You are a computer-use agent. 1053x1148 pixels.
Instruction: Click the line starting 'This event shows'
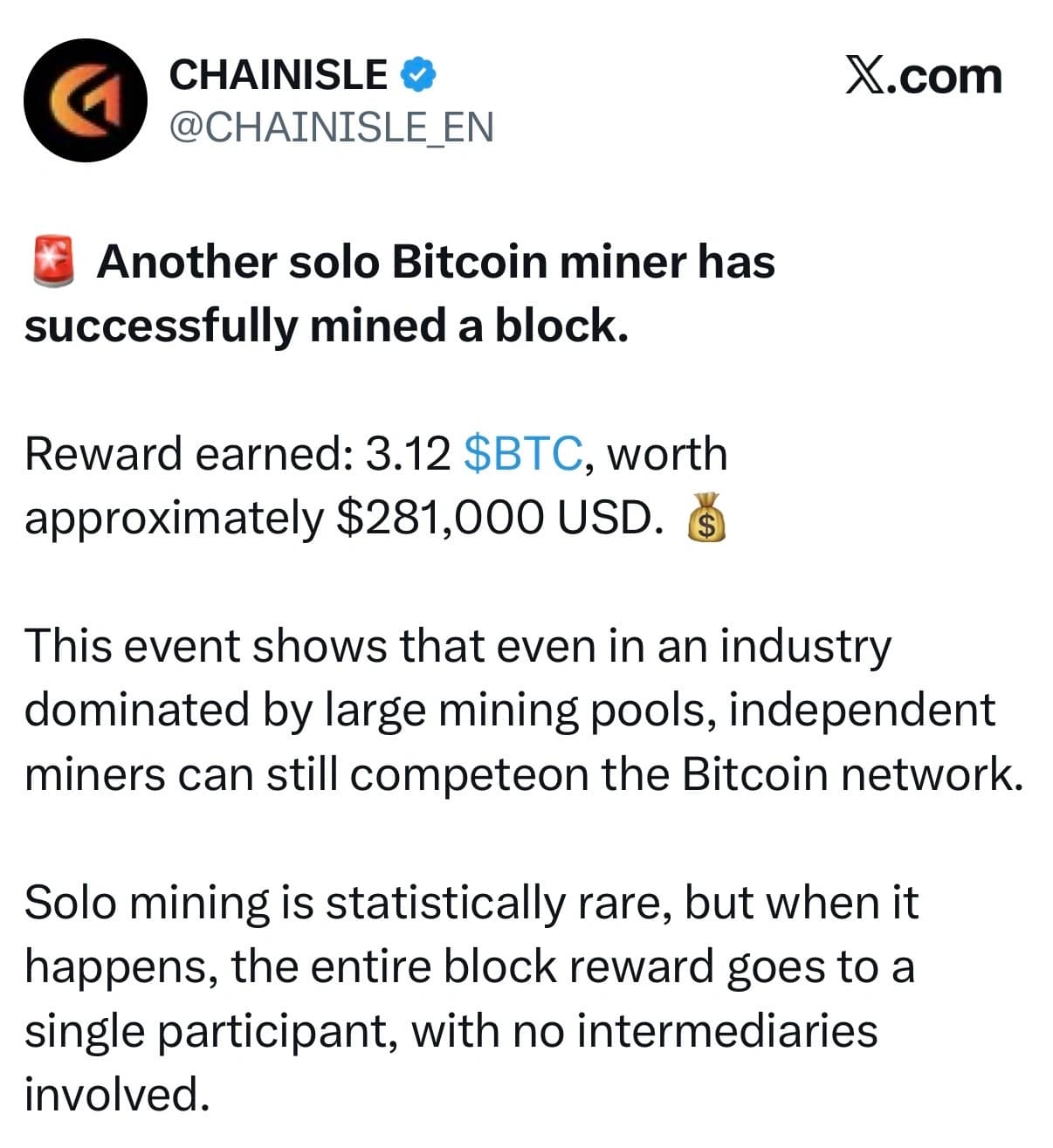[458, 647]
